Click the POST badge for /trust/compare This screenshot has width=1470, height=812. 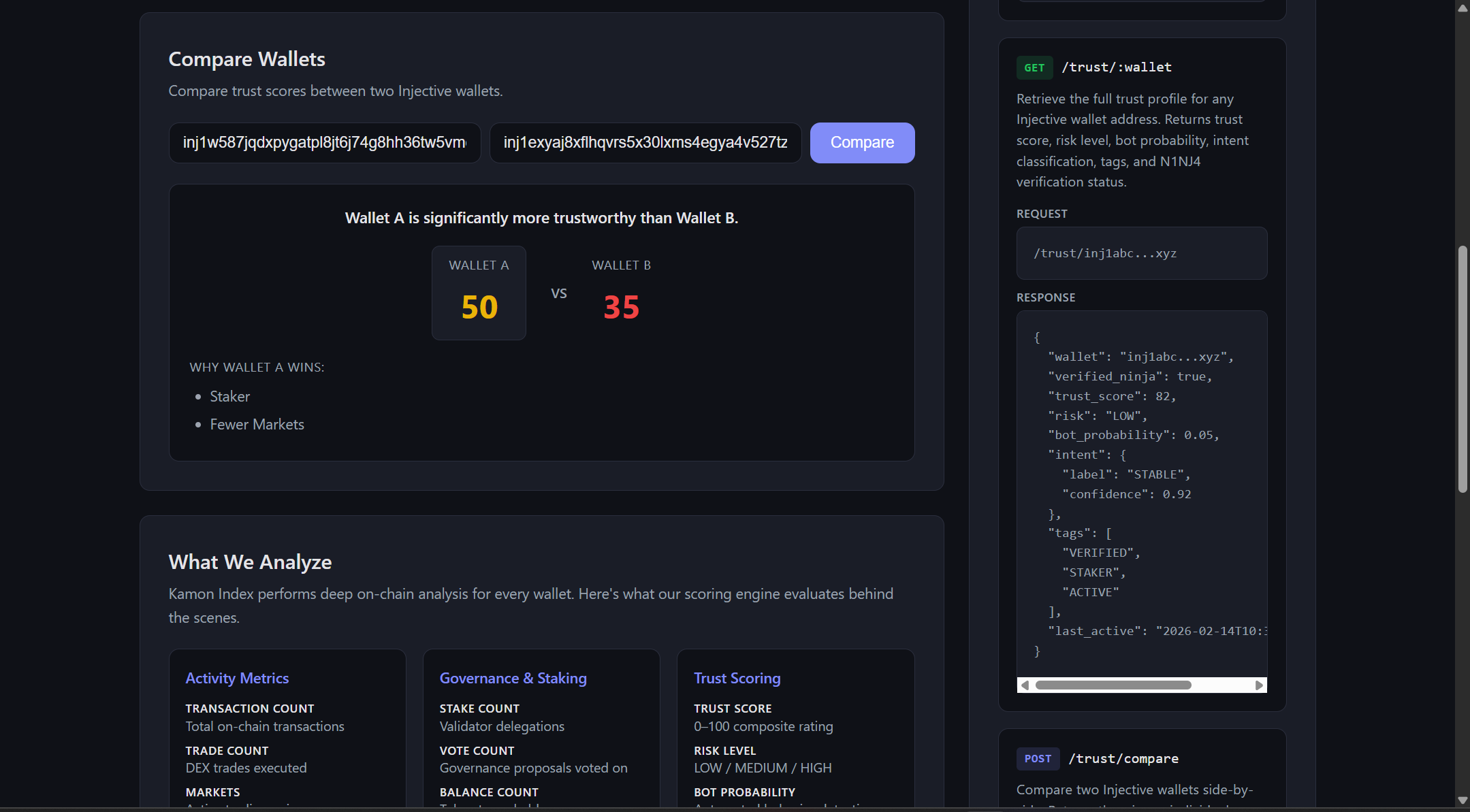[1038, 758]
